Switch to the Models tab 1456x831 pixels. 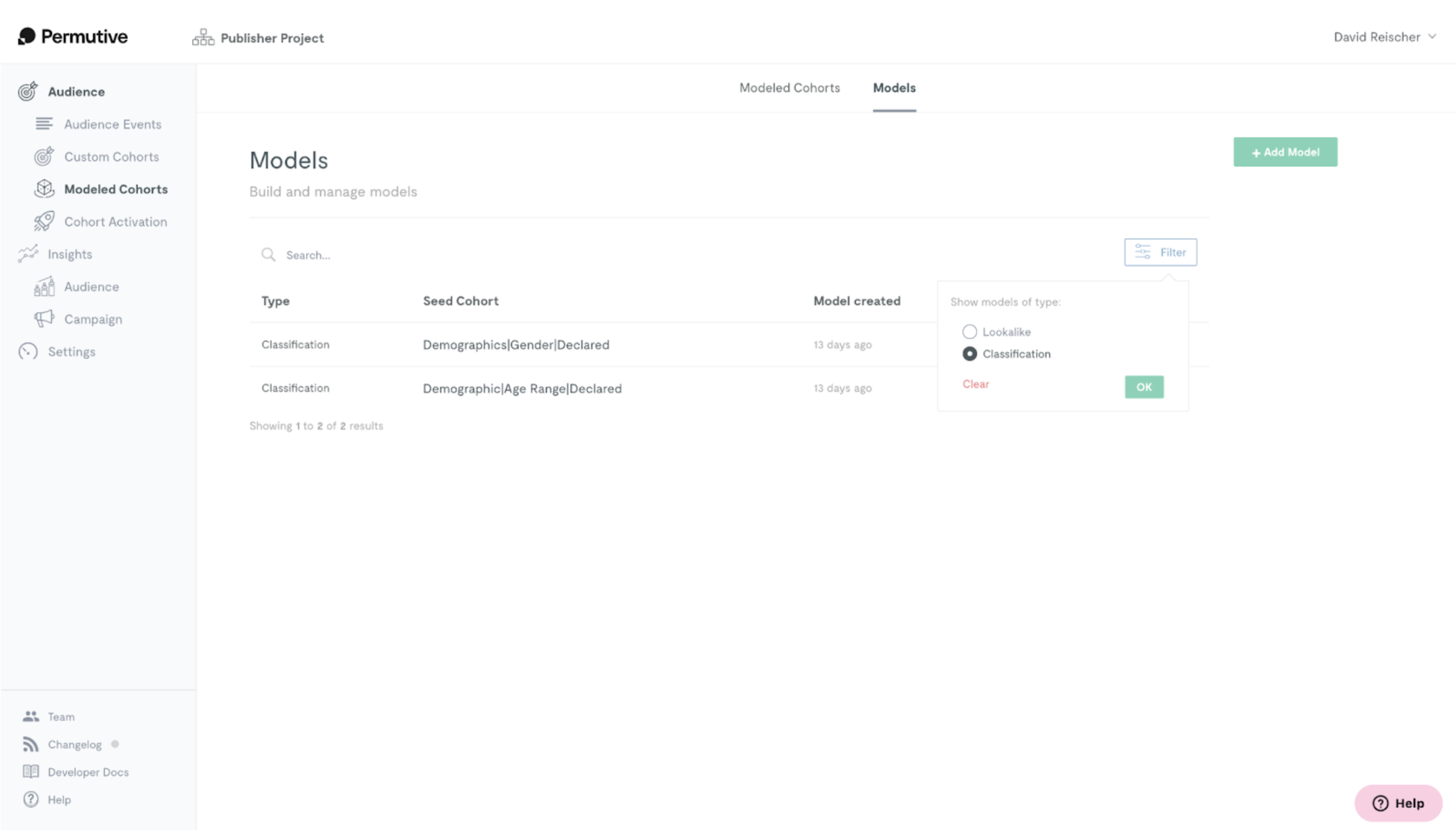tap(894, 88)
